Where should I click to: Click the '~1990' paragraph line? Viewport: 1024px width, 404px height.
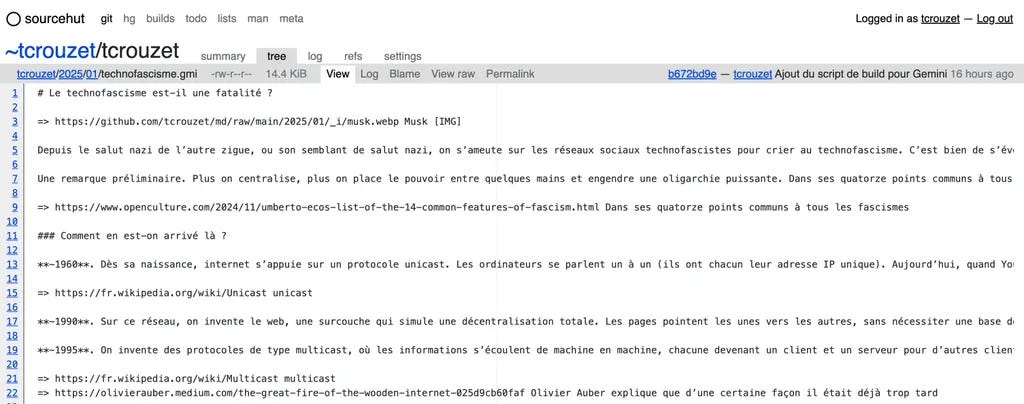[x=526, y=322]
